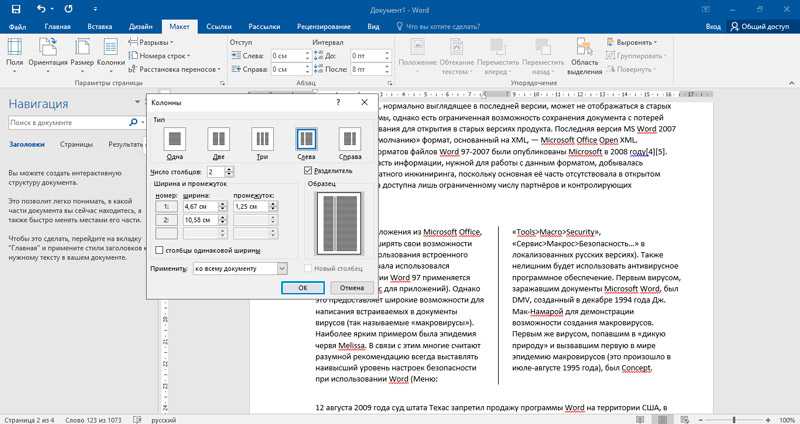Click the Вход sign-in link
Image resolution: width=800 pixels, height=424 pixels.
tap(713, 27)
